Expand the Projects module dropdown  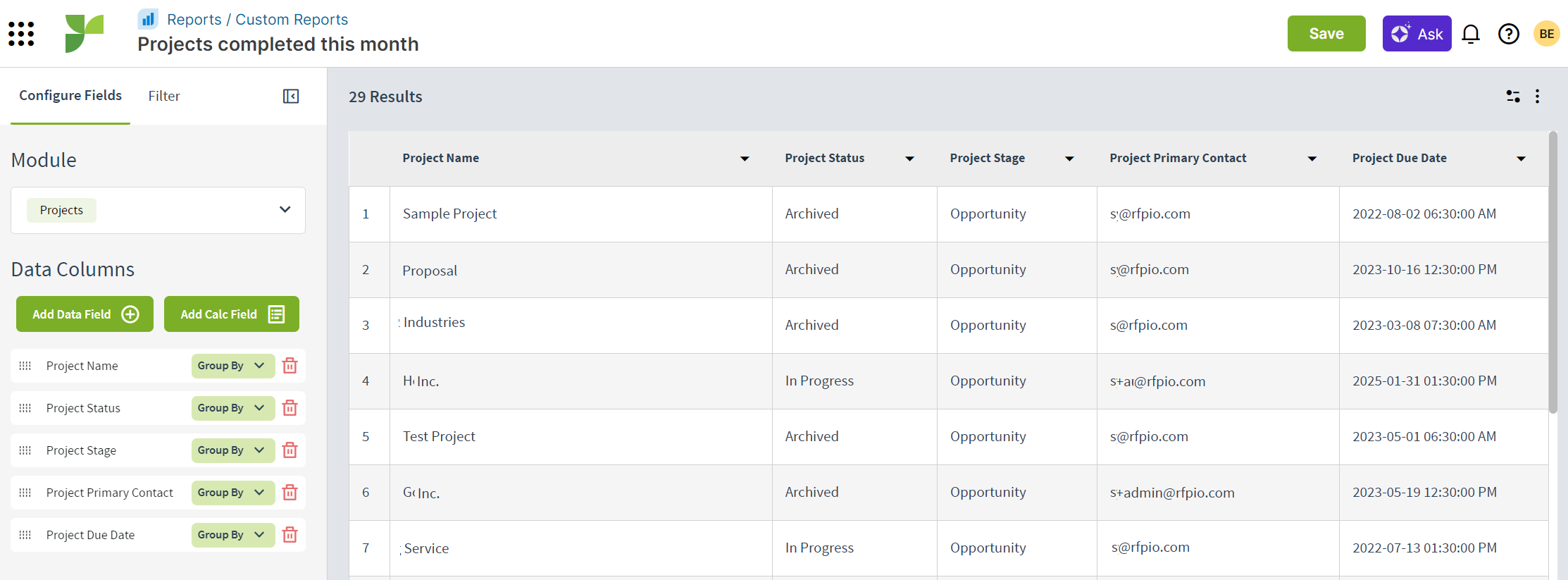click(x=285, y=210)
